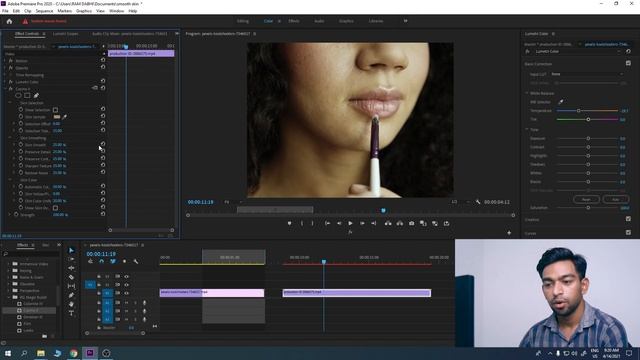Image resolution: width=640 pixels, height=360 pixels.
Task: Select the Pen tool in tools panel
Action: point(71,295)
